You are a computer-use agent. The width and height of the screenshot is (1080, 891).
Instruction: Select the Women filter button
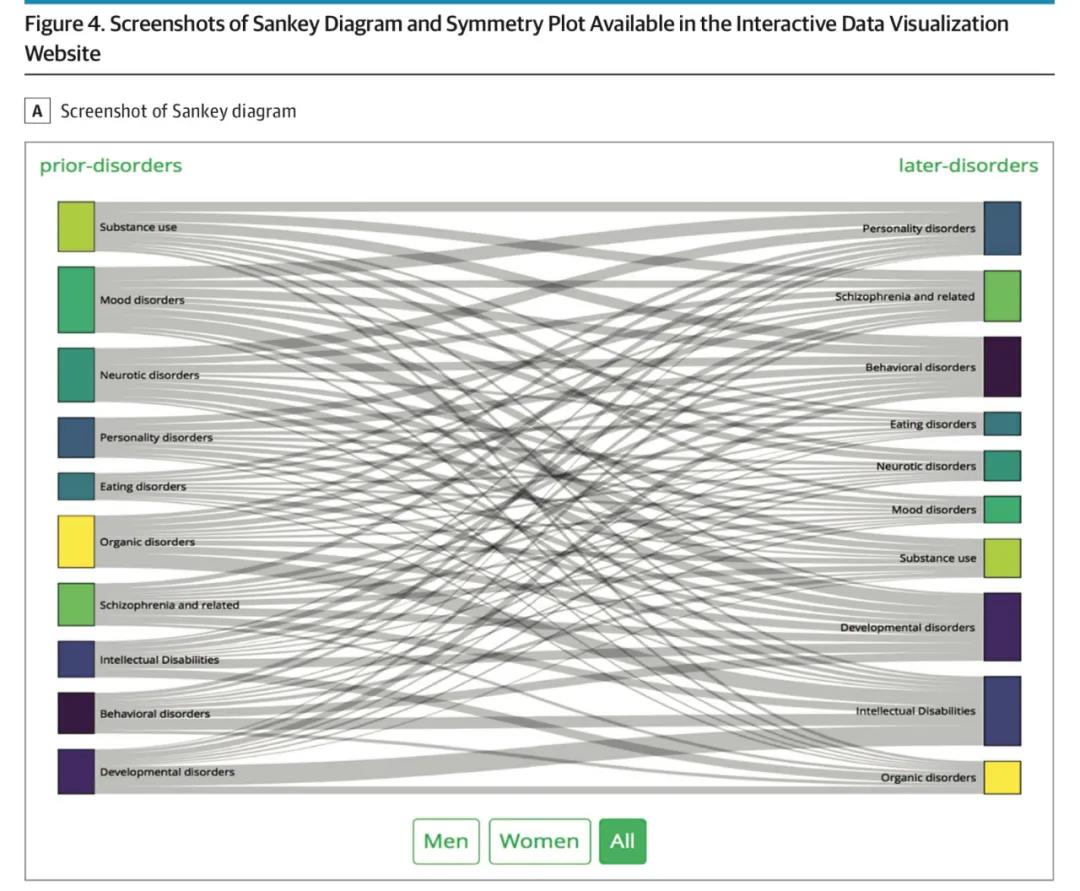click(539, 841)
